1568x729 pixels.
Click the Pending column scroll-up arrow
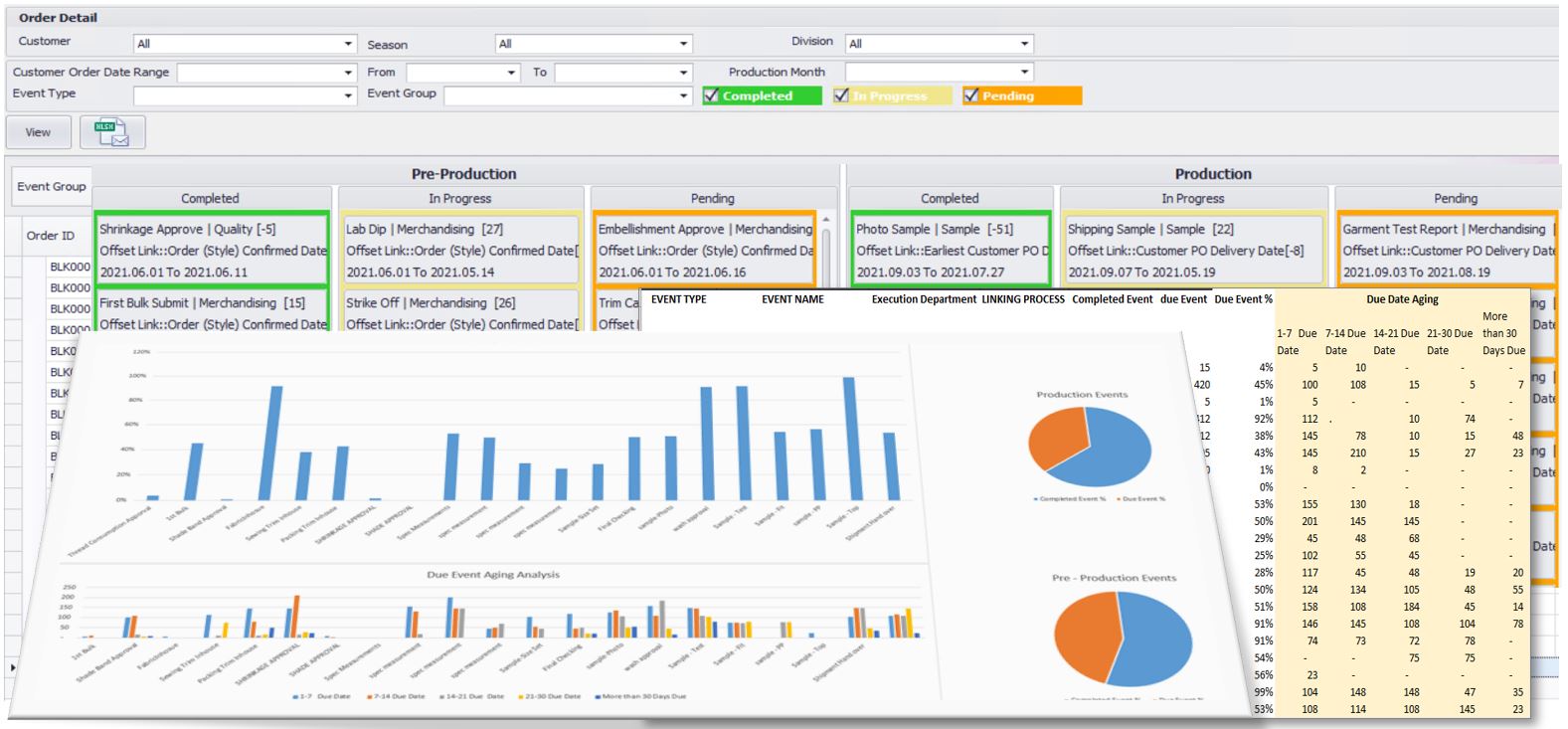click(x=826, y=219)
